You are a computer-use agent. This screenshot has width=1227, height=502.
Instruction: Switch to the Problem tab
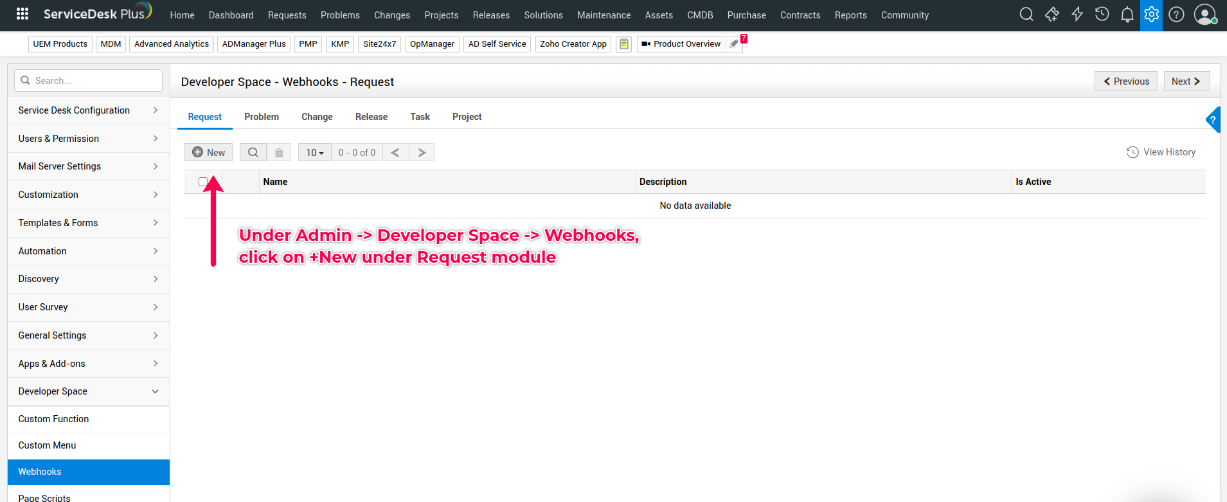tap(261, 117)
